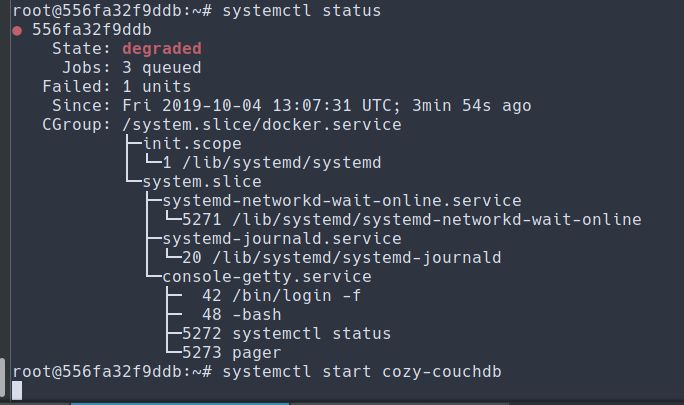Click the "5273 pager" process entry
This screenshot has height=405, width=684.
(x=231, y=353)
